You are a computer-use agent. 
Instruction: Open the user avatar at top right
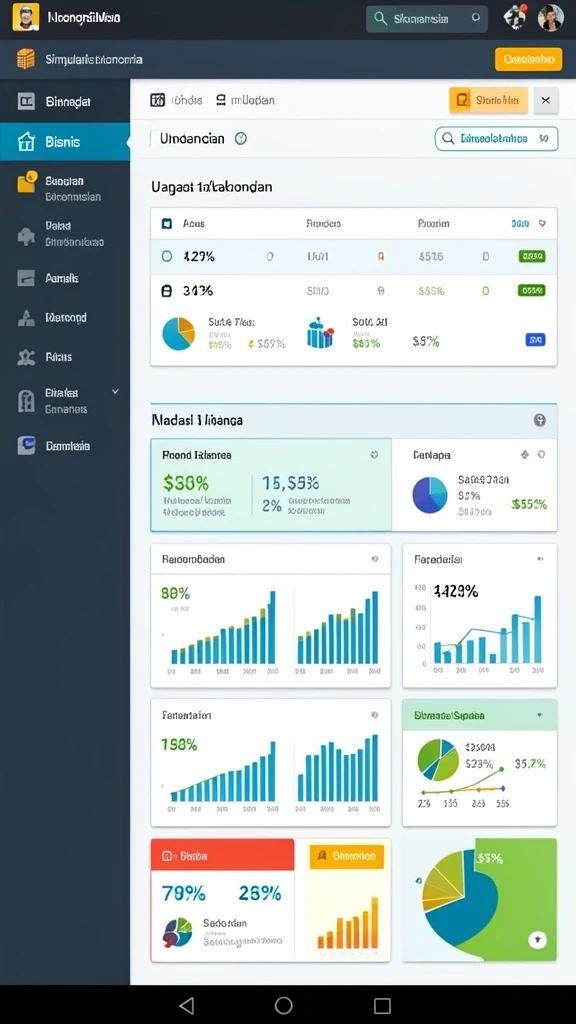click(x=551, y=18)
